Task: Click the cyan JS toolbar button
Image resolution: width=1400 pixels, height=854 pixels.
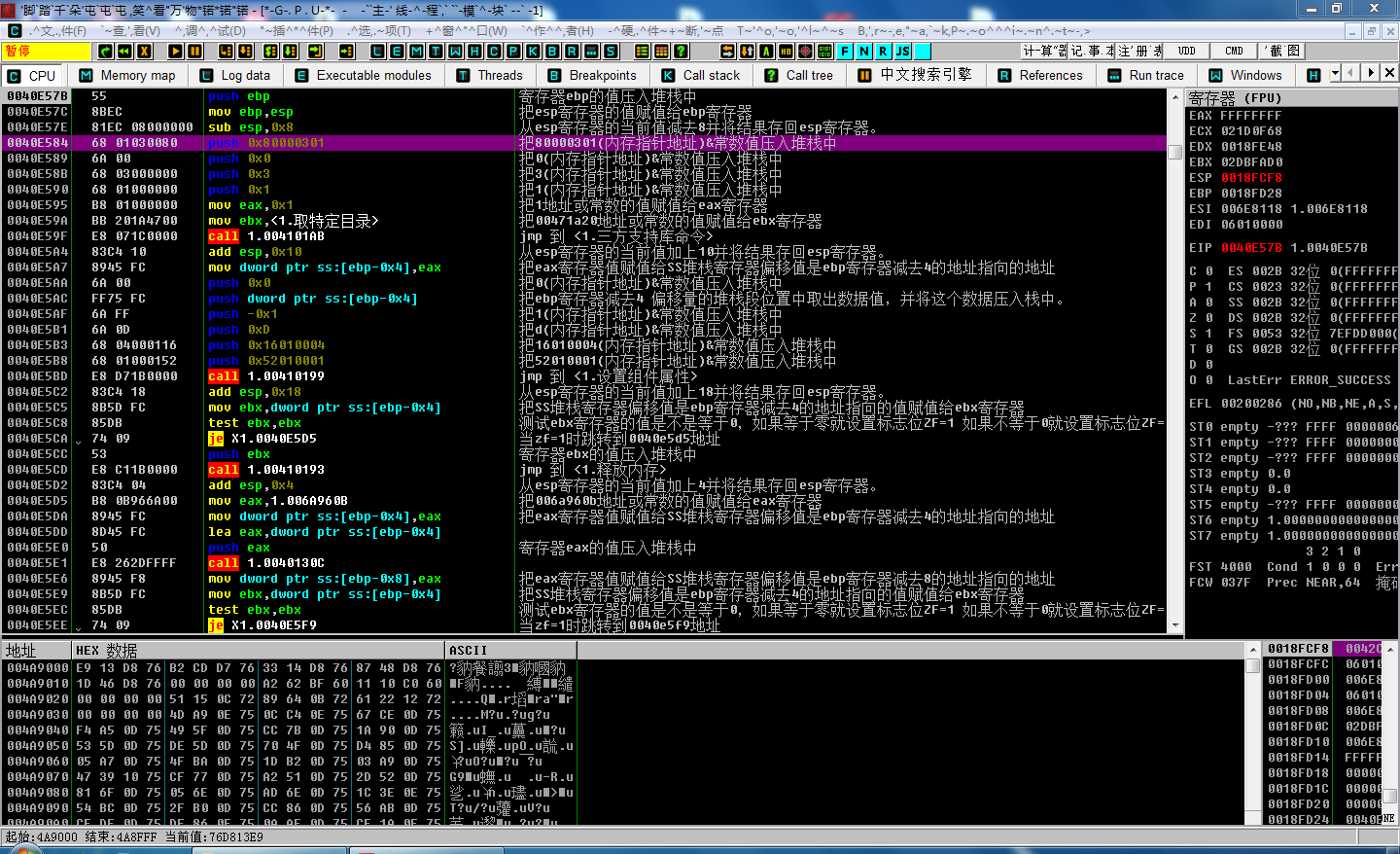Action: [x=902, y=51]
